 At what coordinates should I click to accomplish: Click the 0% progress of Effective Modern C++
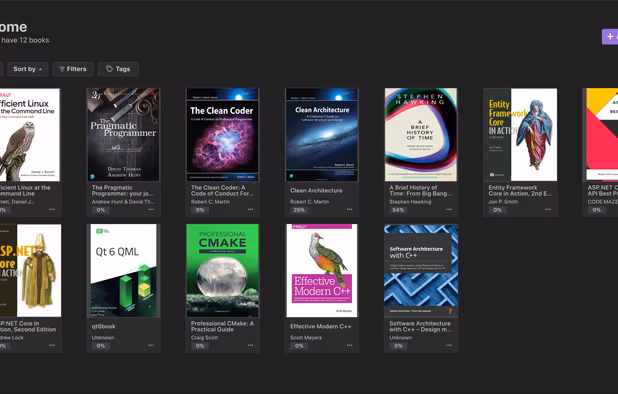pyautogui.click(x=299, y=346)
